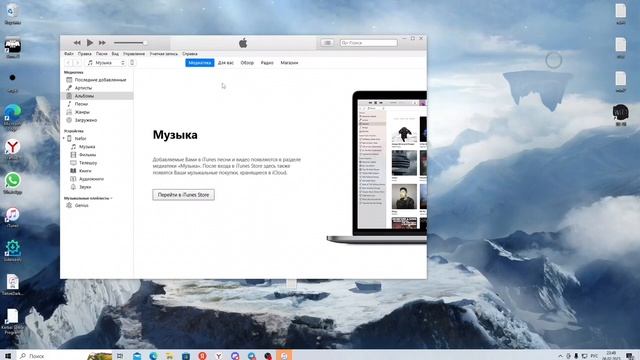Switch to the Радио tab
Viewport: 640px width, 360px height.
[x=267, y=62]
